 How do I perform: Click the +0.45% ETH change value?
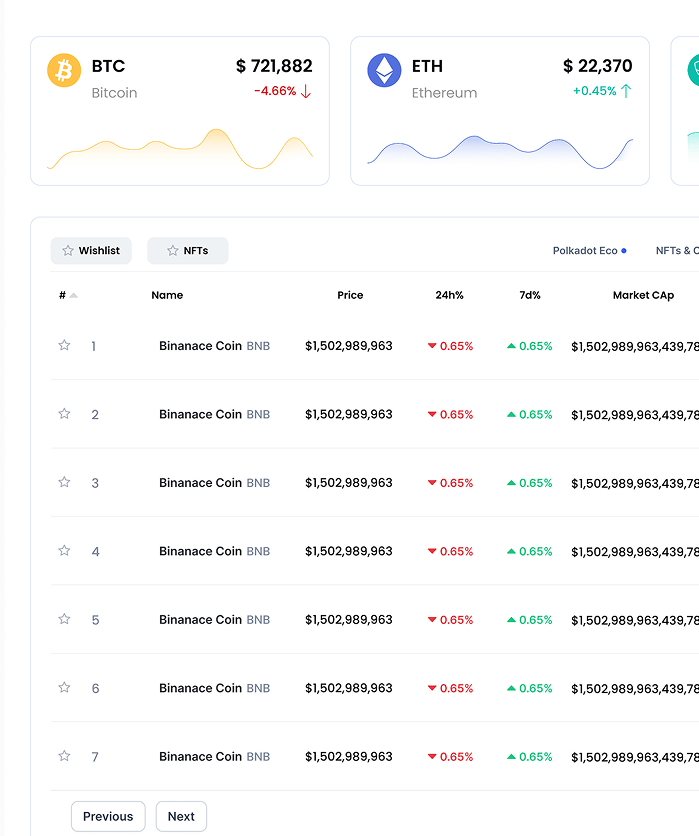point(594,91)
